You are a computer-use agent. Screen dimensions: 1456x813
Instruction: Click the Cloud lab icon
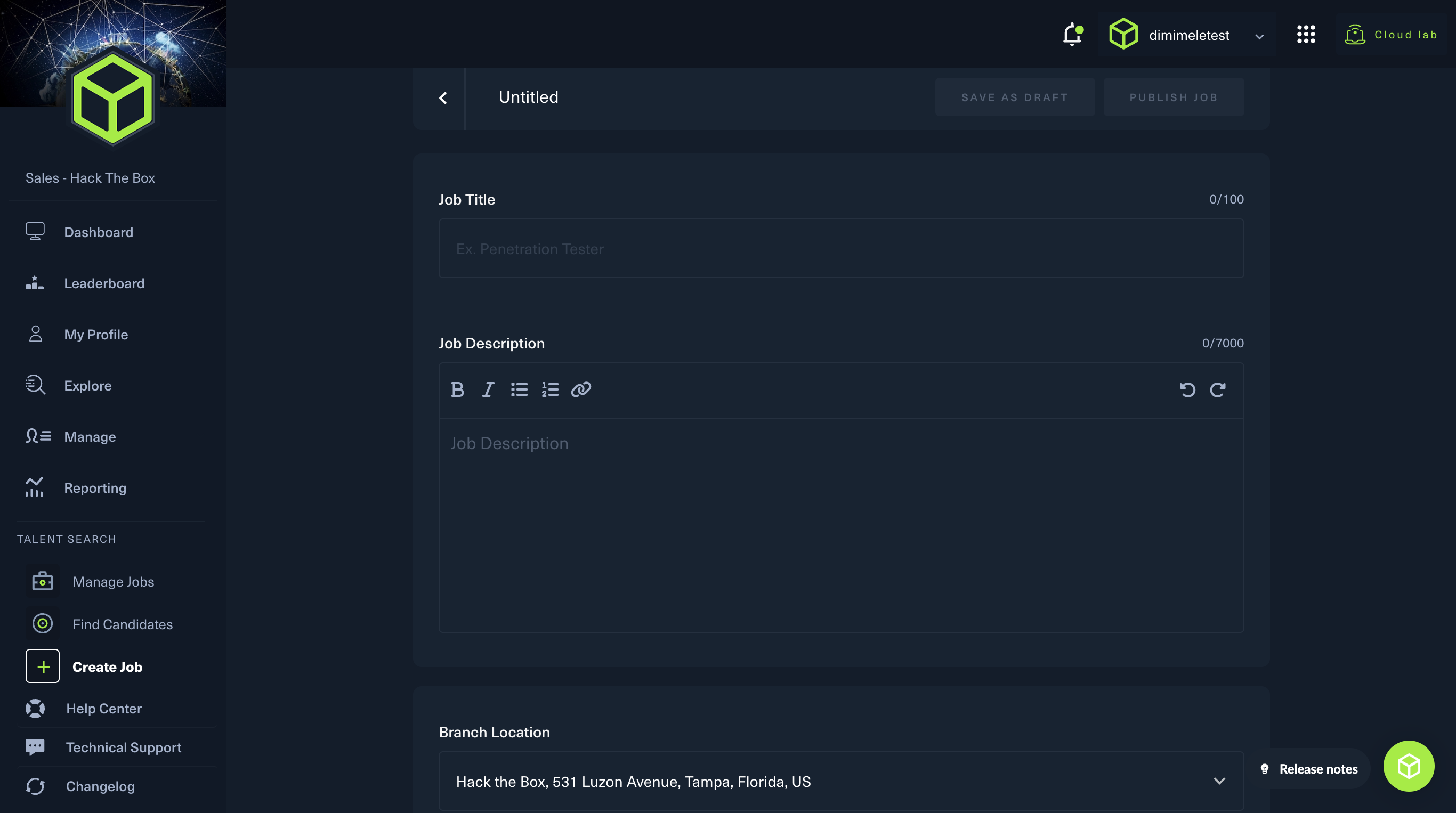[1355, 35]
